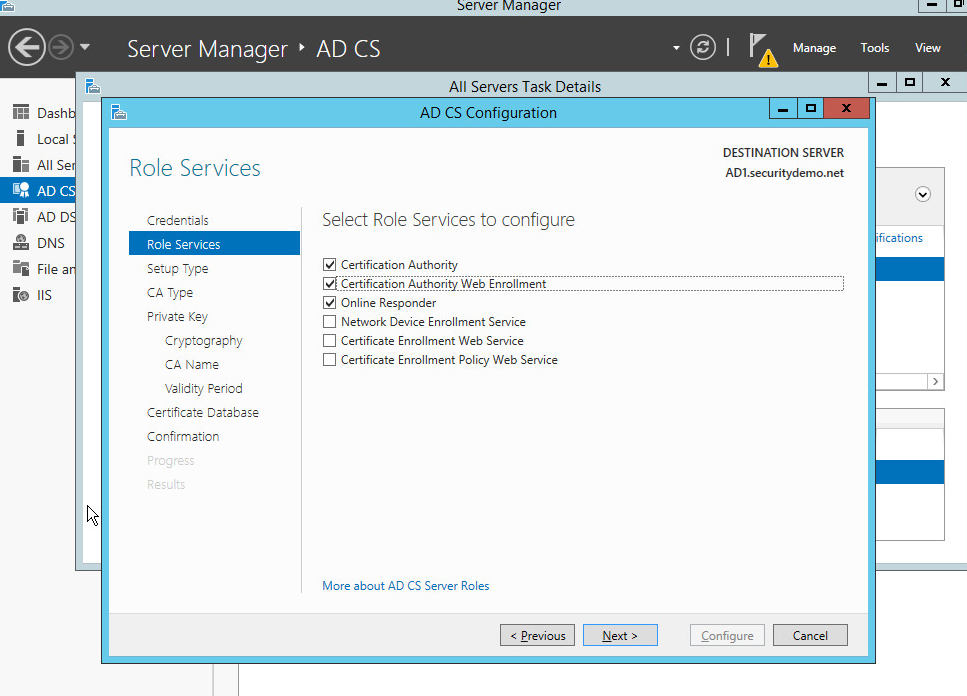This screenshot has height=696, width=967.
Task: Open the View menu
Action: pyautogui.click(x=927, y=48)
